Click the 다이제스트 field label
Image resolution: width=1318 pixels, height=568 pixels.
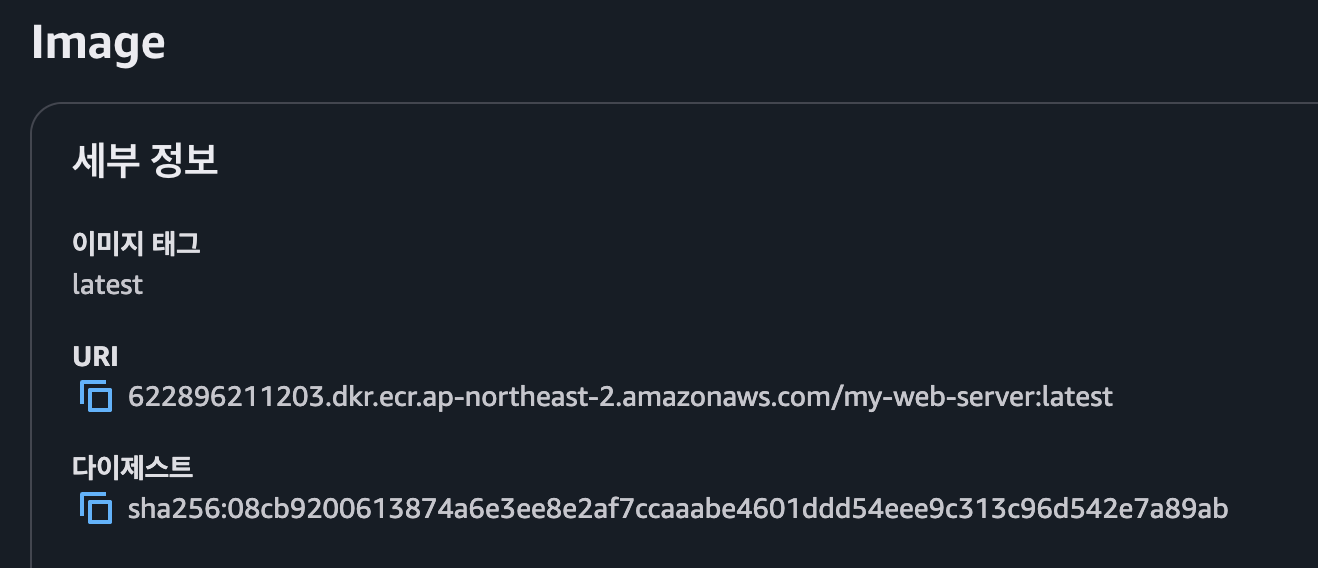[132, 467]
